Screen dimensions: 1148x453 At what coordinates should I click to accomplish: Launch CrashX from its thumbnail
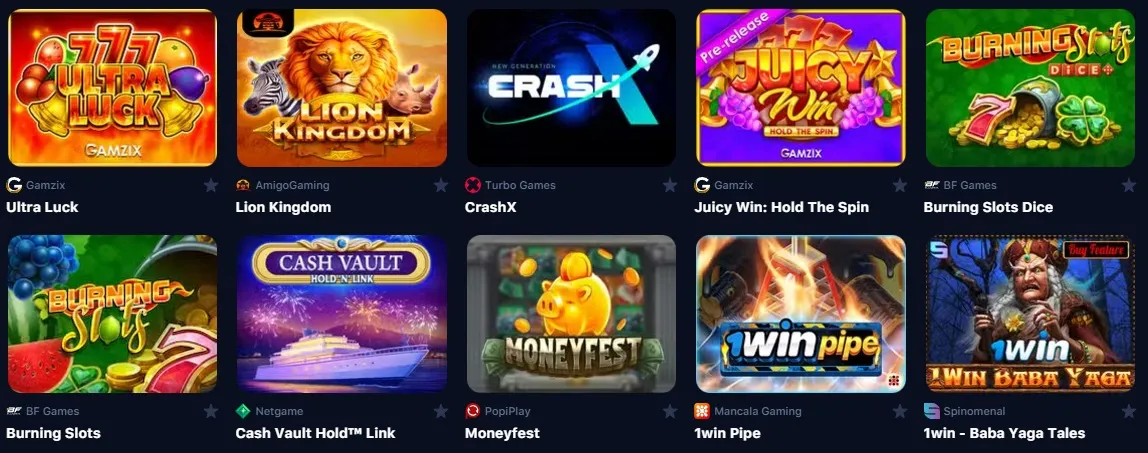571,88
